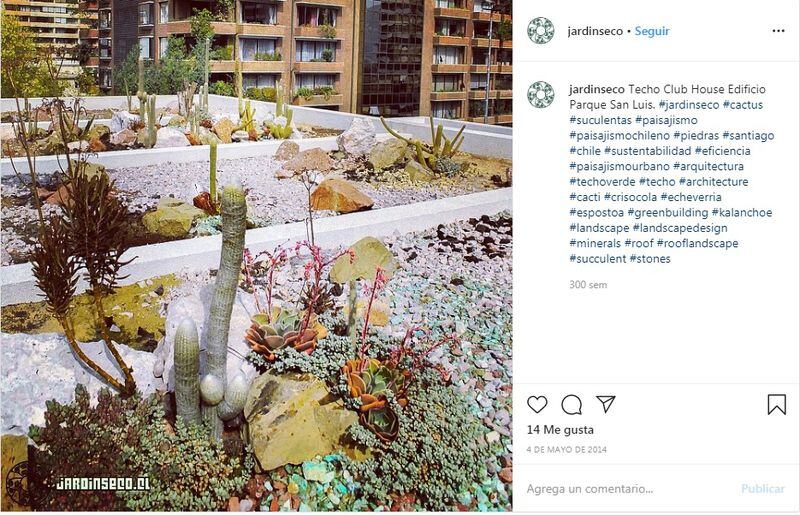
Task: Open the #cactus hashtag link
Action: click(x=742, y=105)
